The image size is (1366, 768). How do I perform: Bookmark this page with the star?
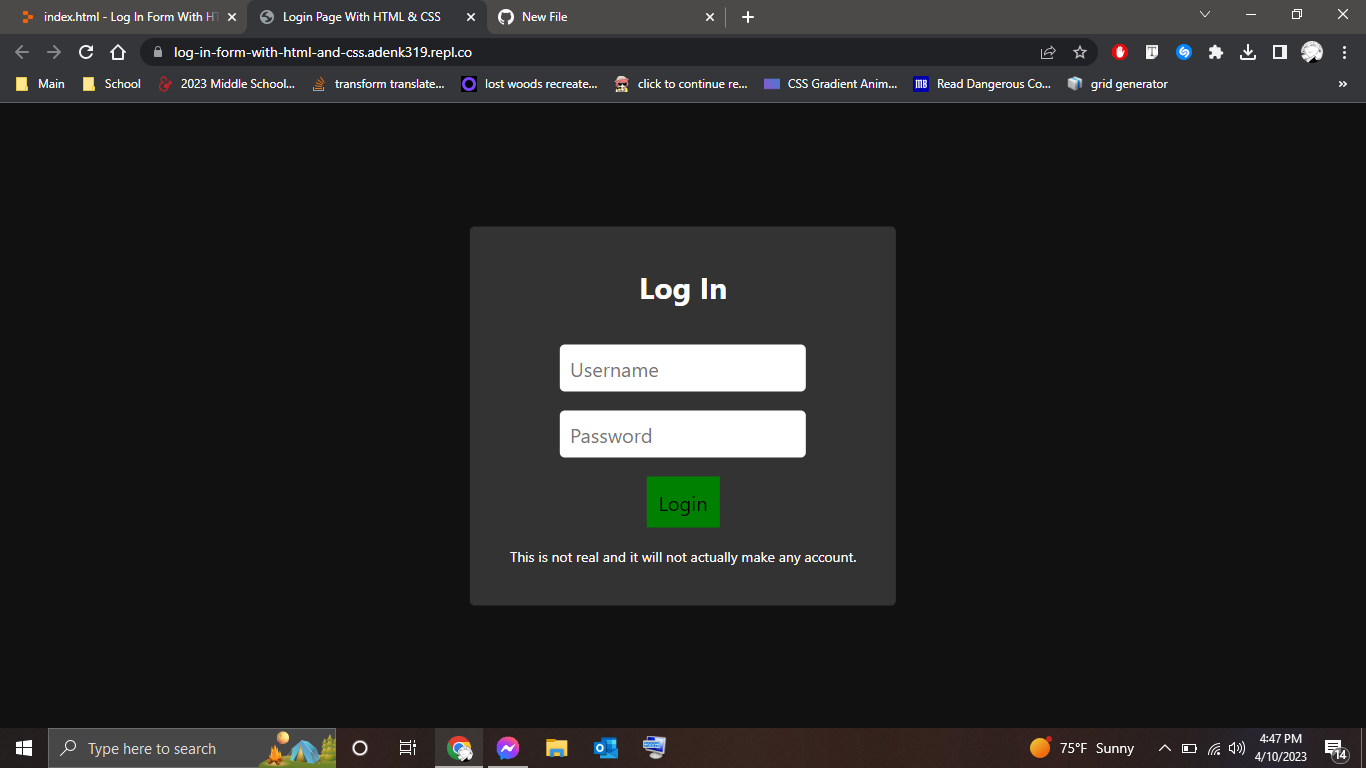(x=1080, y=52)
